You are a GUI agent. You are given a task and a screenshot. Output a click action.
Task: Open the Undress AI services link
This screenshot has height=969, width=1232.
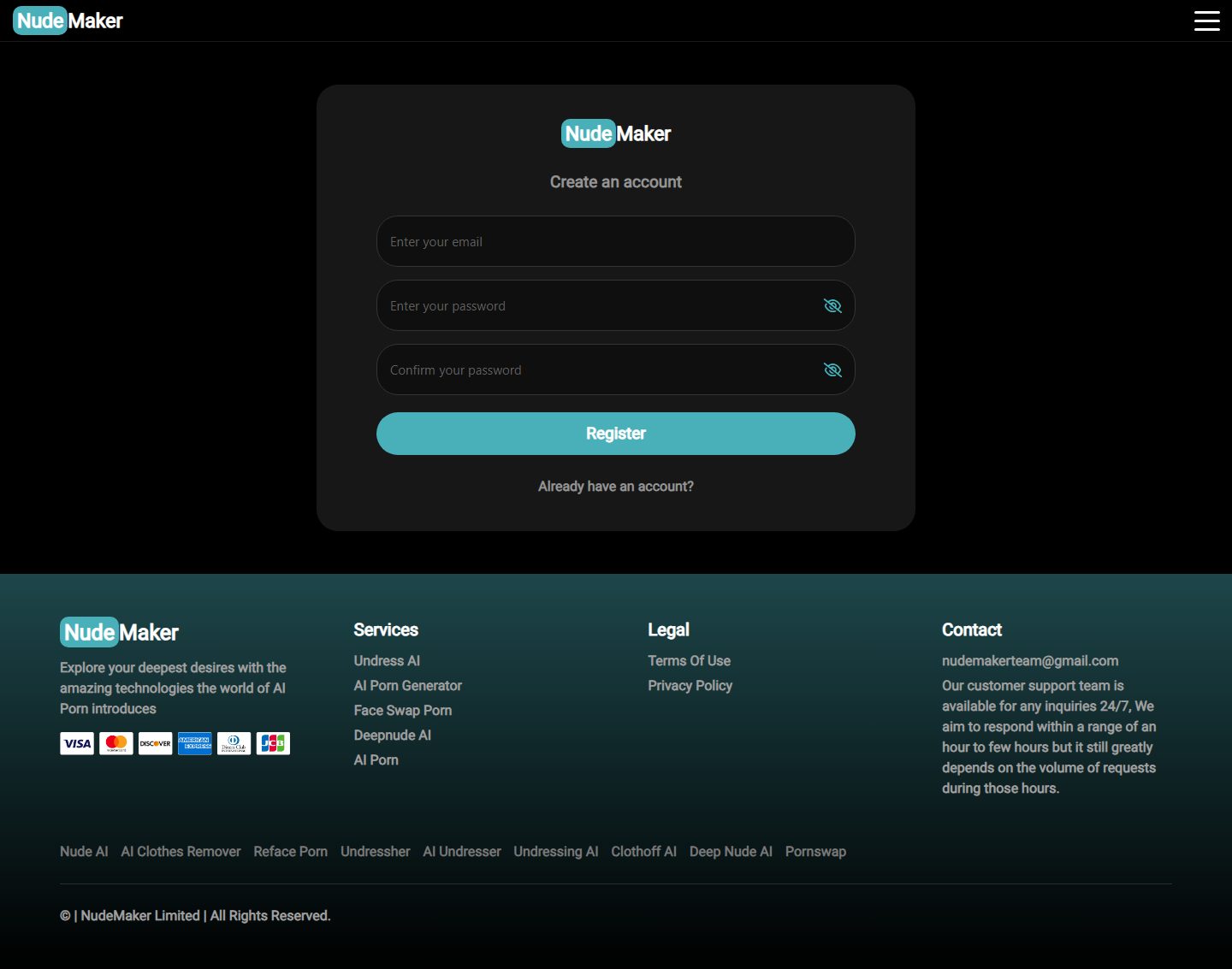click(387, 660)
